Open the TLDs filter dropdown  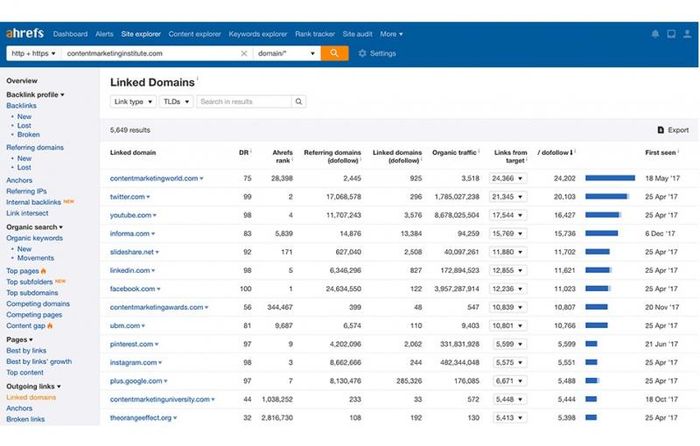176,102
